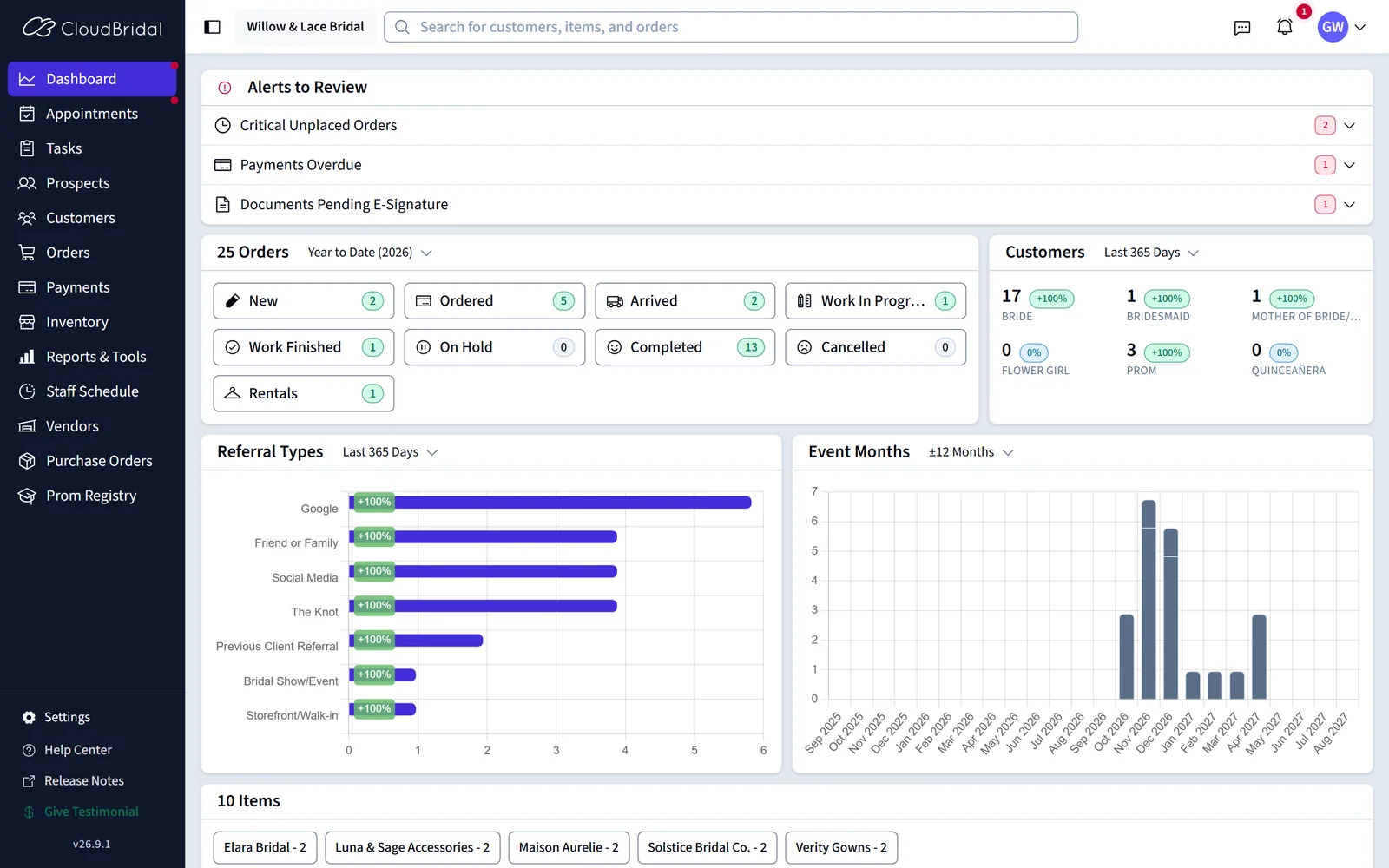
Task: Click the Dashboard chart icon in sidebar
Action: (x=27, y=79)
